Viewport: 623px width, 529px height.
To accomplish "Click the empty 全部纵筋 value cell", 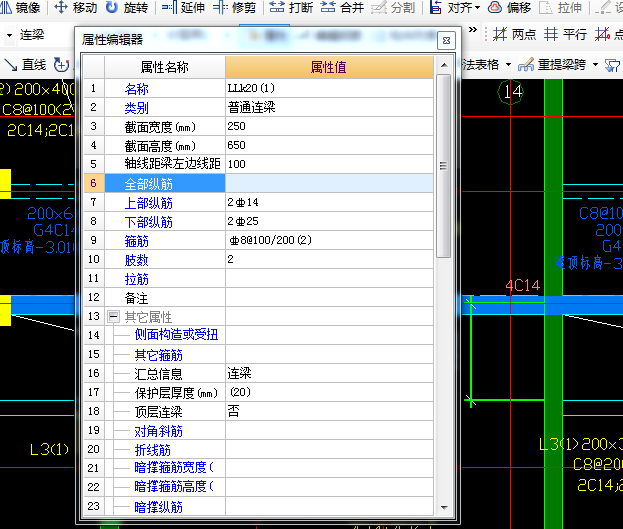I will point(329,183).
